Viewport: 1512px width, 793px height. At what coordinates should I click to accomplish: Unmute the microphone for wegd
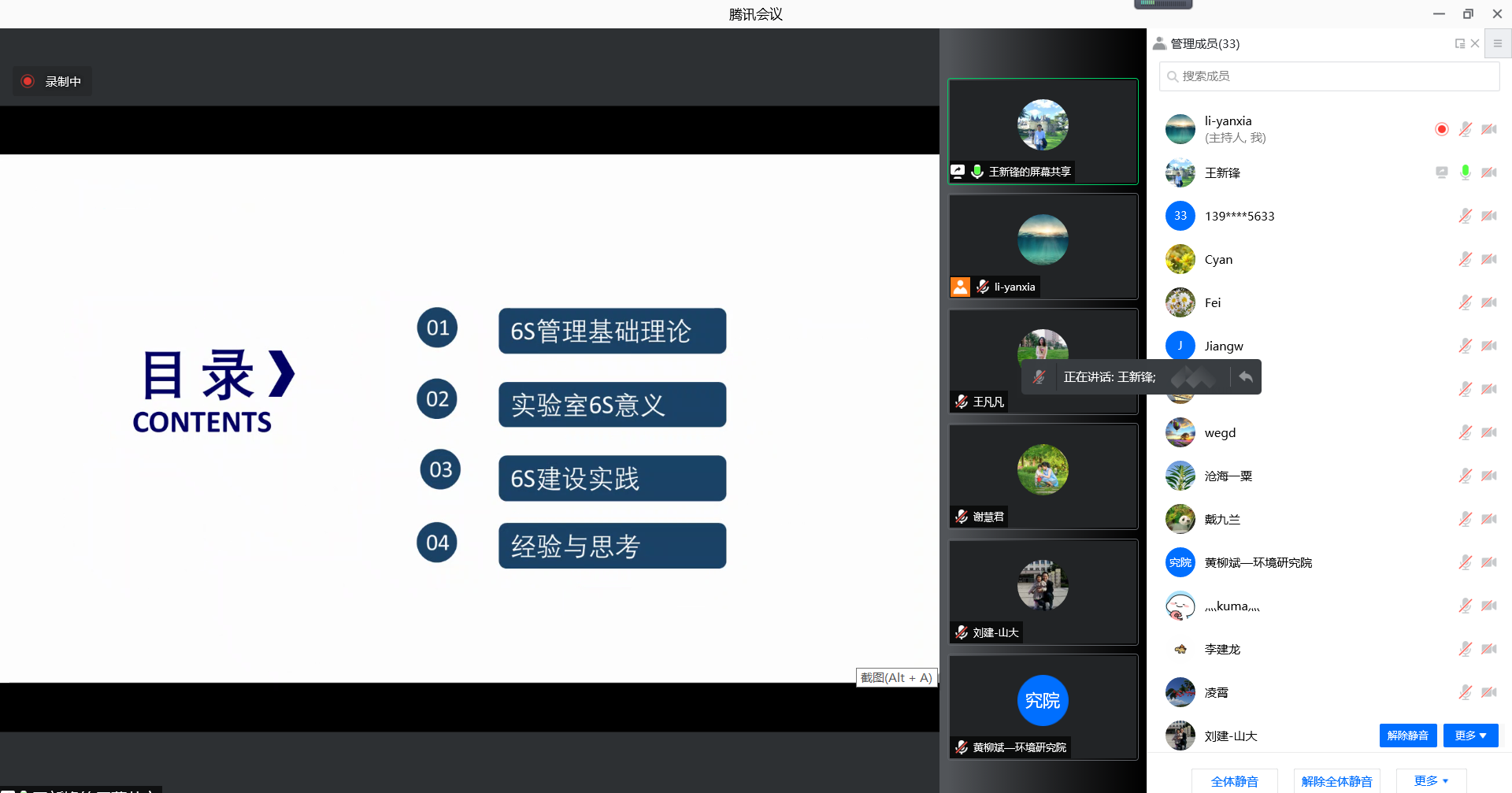1465,432
